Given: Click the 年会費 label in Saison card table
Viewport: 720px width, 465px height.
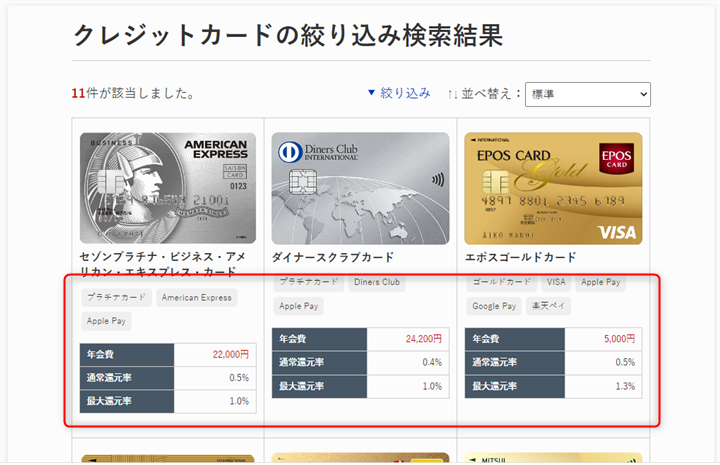Looking at the screenshot, I should (100, 354).
